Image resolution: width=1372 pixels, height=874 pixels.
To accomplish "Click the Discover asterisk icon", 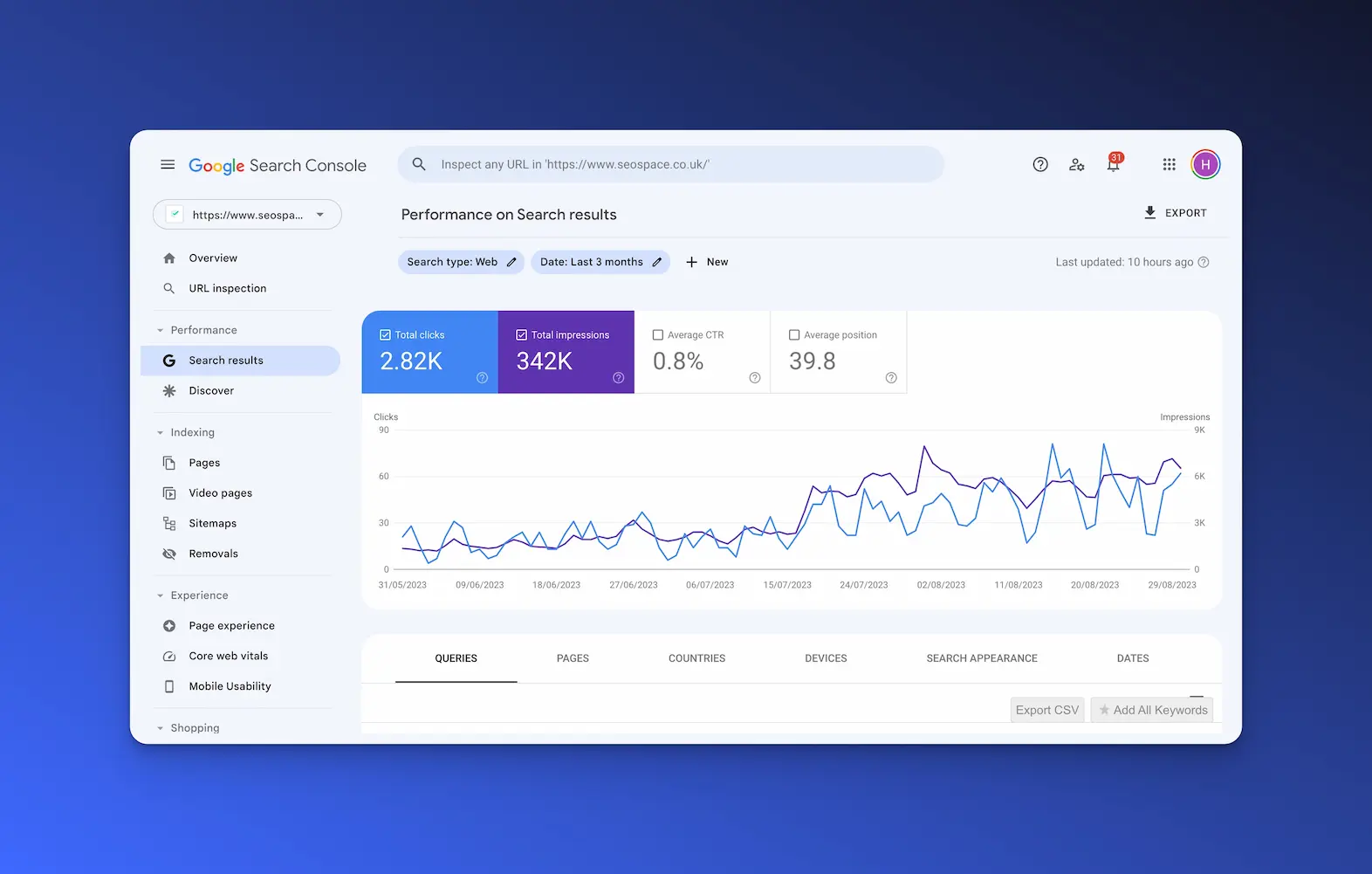I will pos(169,391).
